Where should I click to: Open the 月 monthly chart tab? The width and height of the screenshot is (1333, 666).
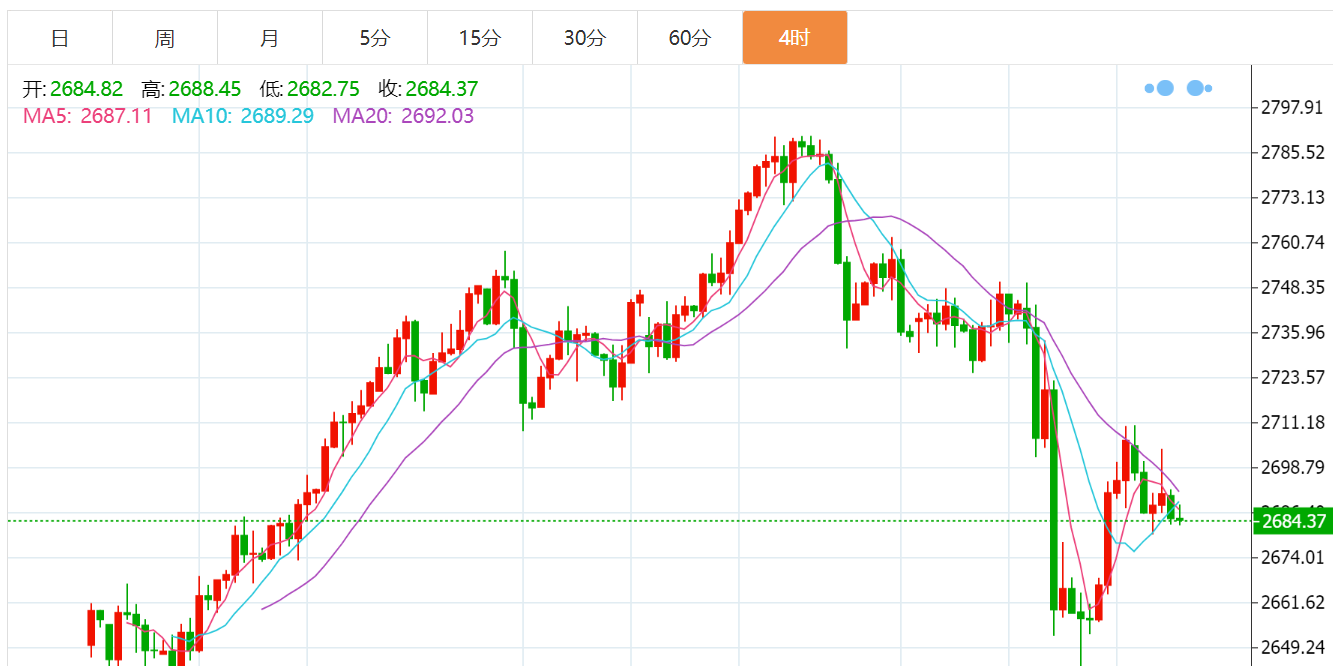pos(270,38)
